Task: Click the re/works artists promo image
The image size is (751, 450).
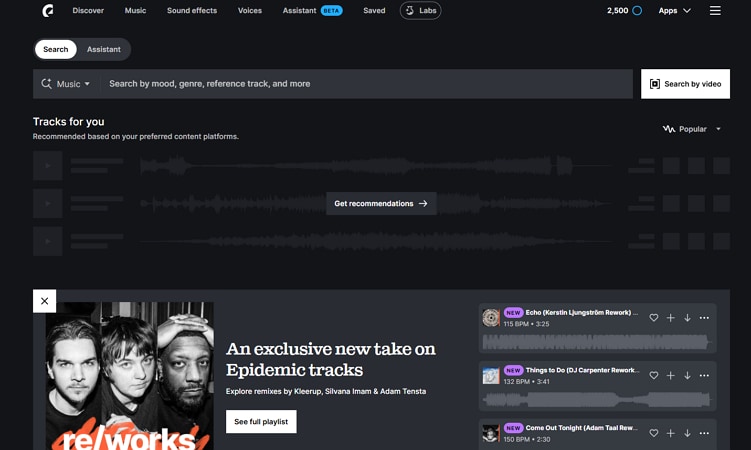Action: coord(130,376)
